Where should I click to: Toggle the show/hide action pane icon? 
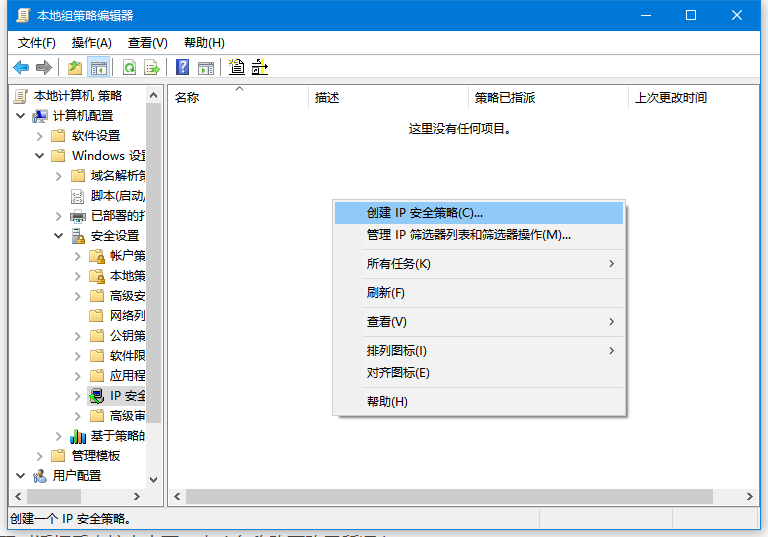[206, 67]
